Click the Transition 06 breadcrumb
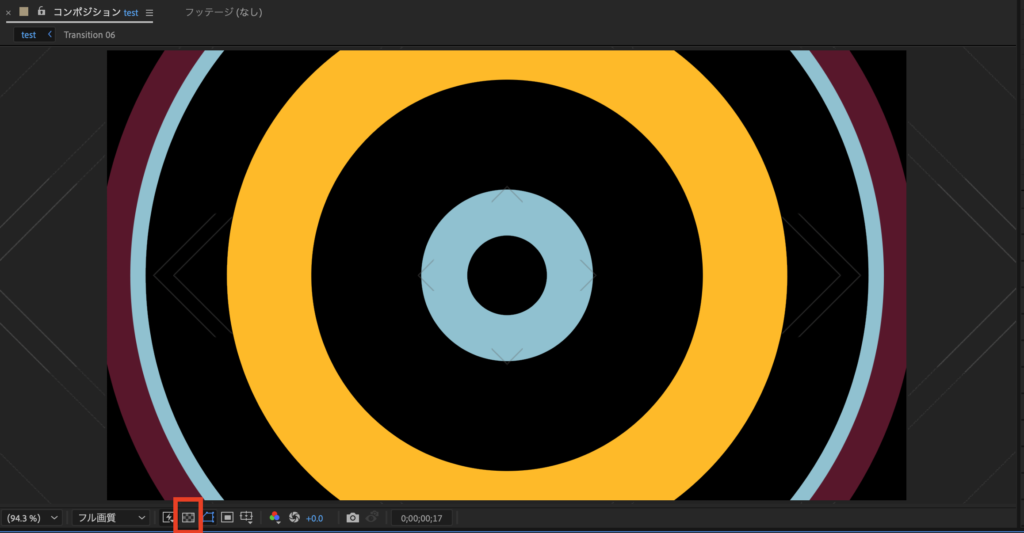This screenshot has height=533, width=1024. 90,35
